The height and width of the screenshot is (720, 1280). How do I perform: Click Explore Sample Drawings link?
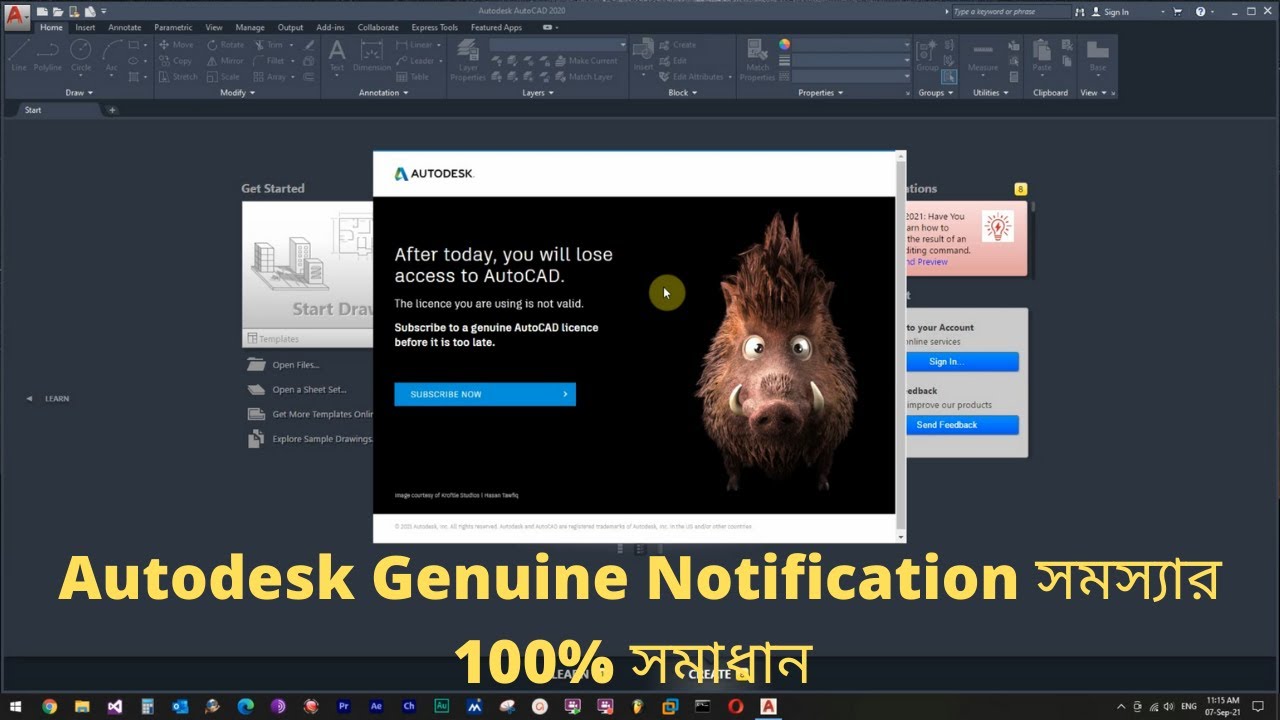tap(309, 439)
